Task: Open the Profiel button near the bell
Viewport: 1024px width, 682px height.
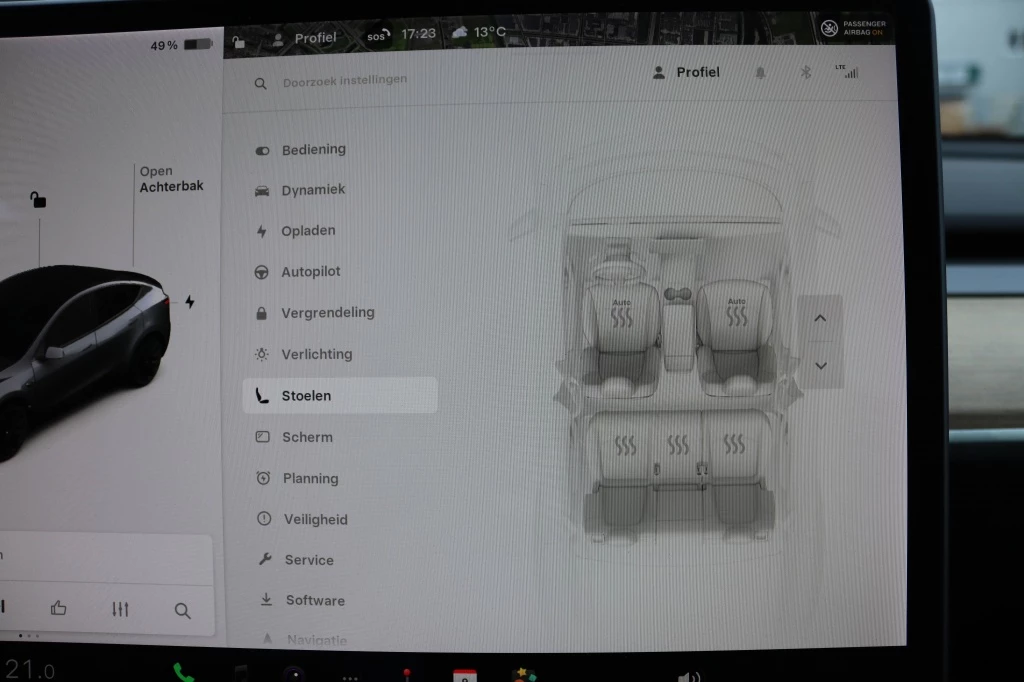Action: [686, 72]
